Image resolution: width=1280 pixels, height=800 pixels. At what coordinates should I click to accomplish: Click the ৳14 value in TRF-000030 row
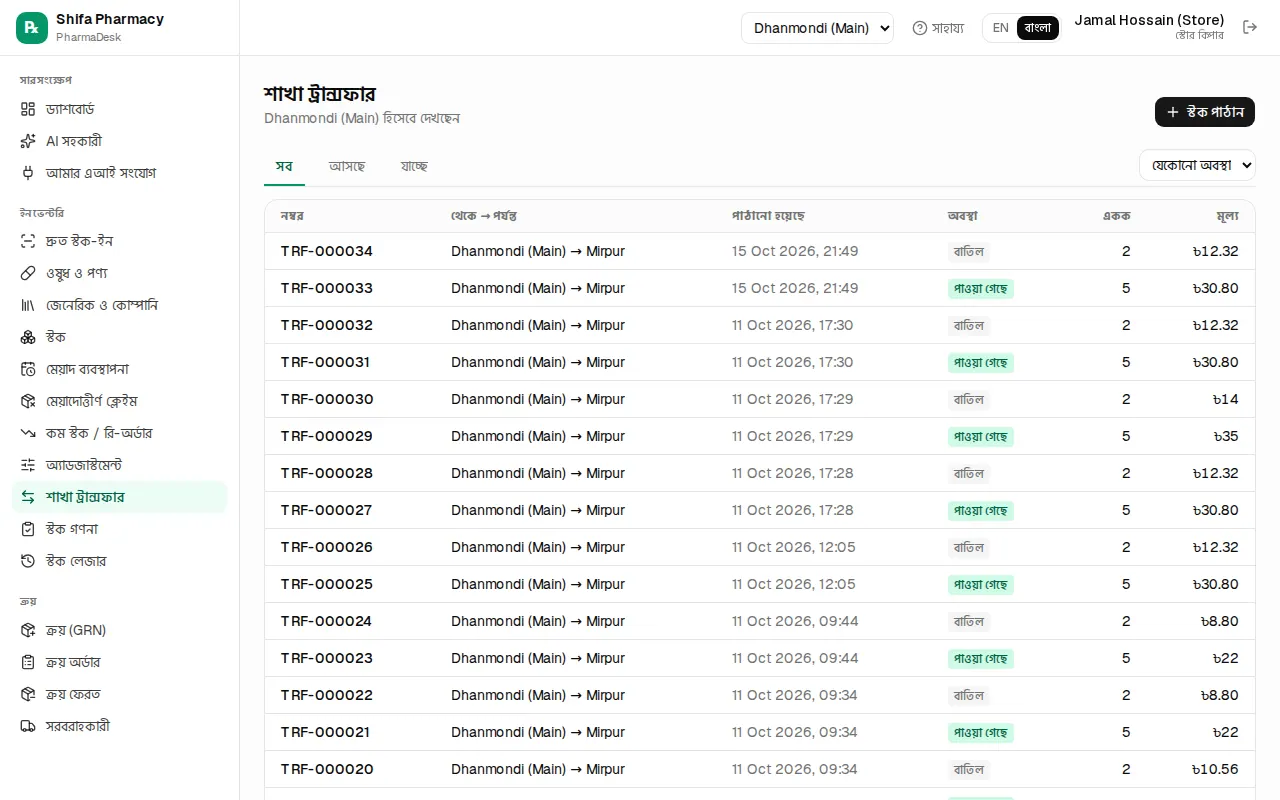(x=1225, y=399)
